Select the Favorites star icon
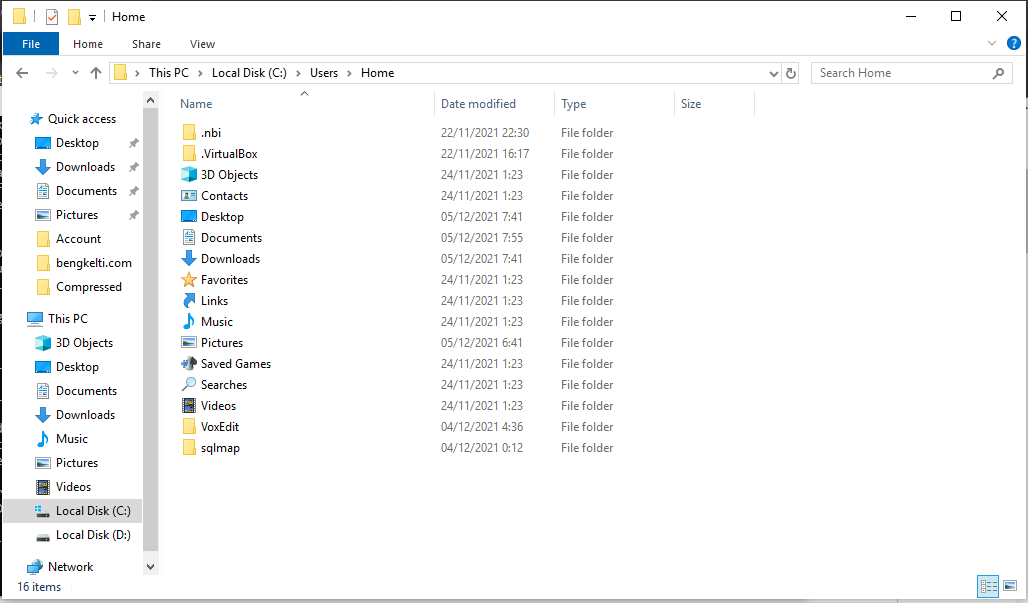 tap(189, 279)
